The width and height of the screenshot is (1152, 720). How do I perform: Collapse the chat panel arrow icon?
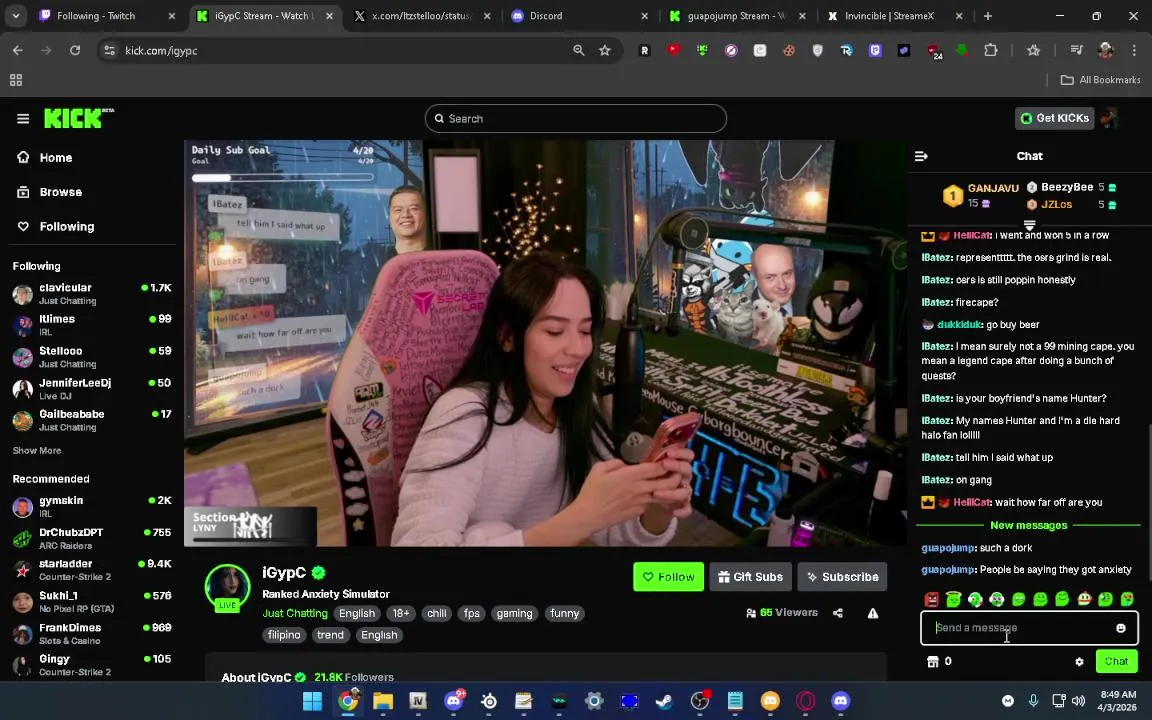point(921,156)
